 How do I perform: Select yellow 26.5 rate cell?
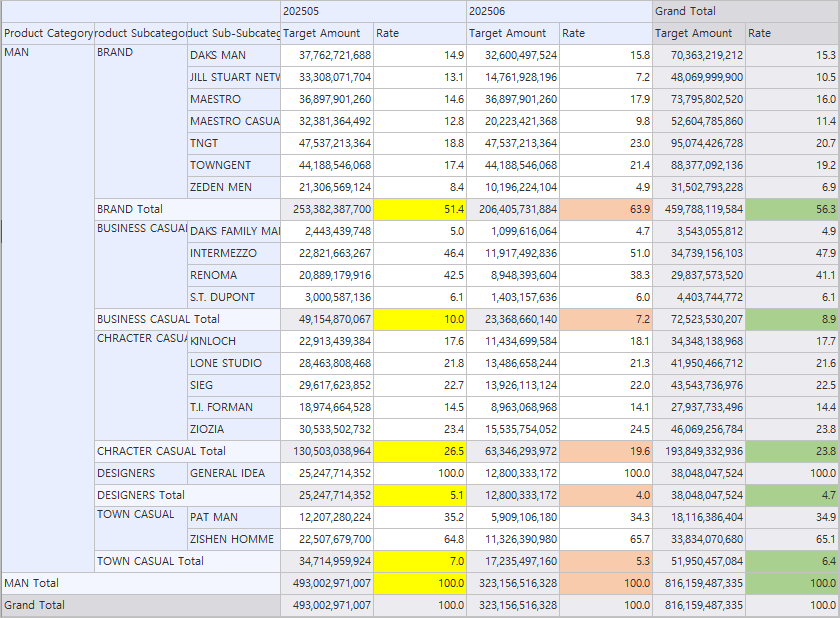click(420, 451)
